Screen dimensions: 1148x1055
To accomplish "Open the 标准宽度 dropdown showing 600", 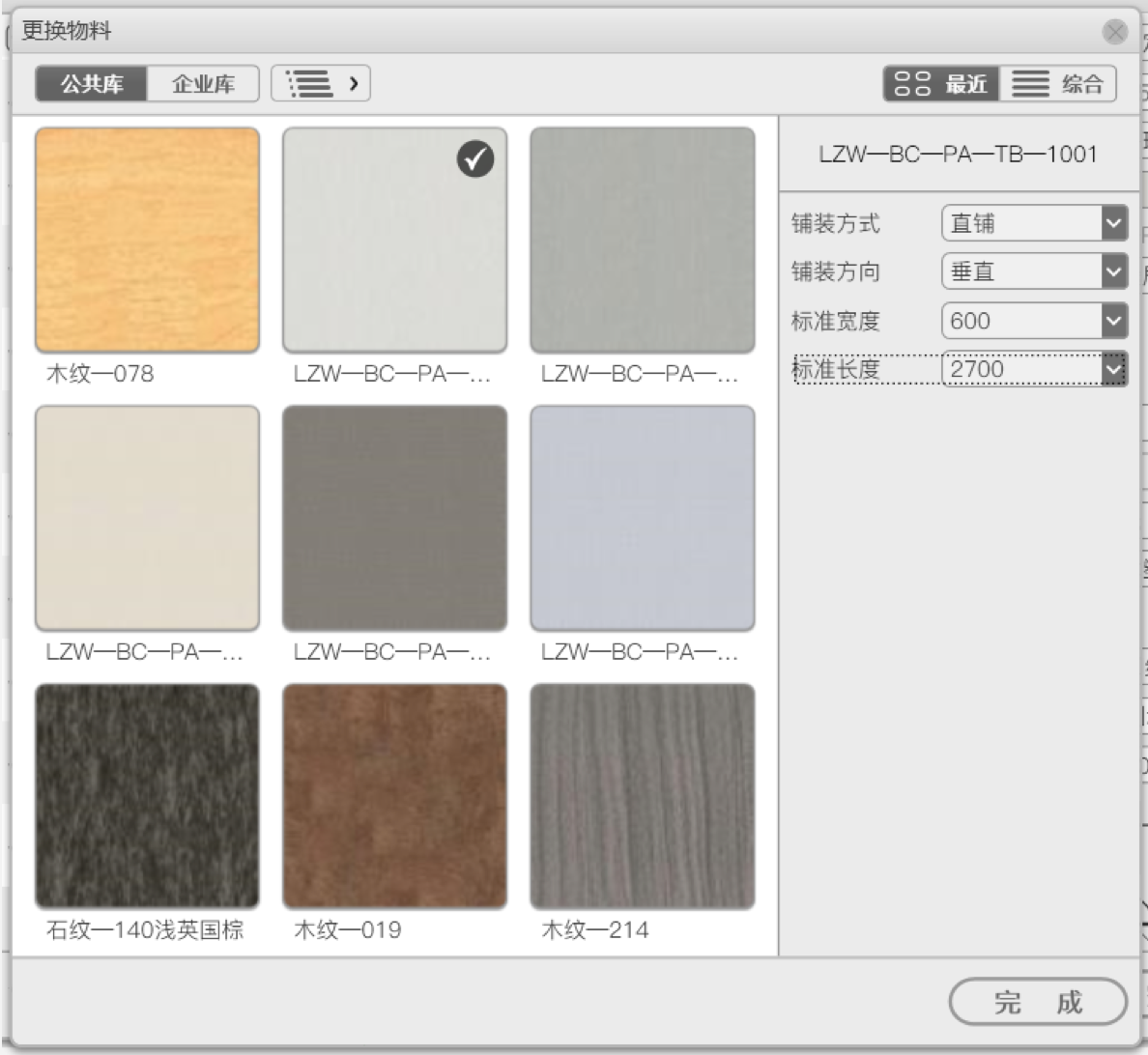I will click(1034, 321).
